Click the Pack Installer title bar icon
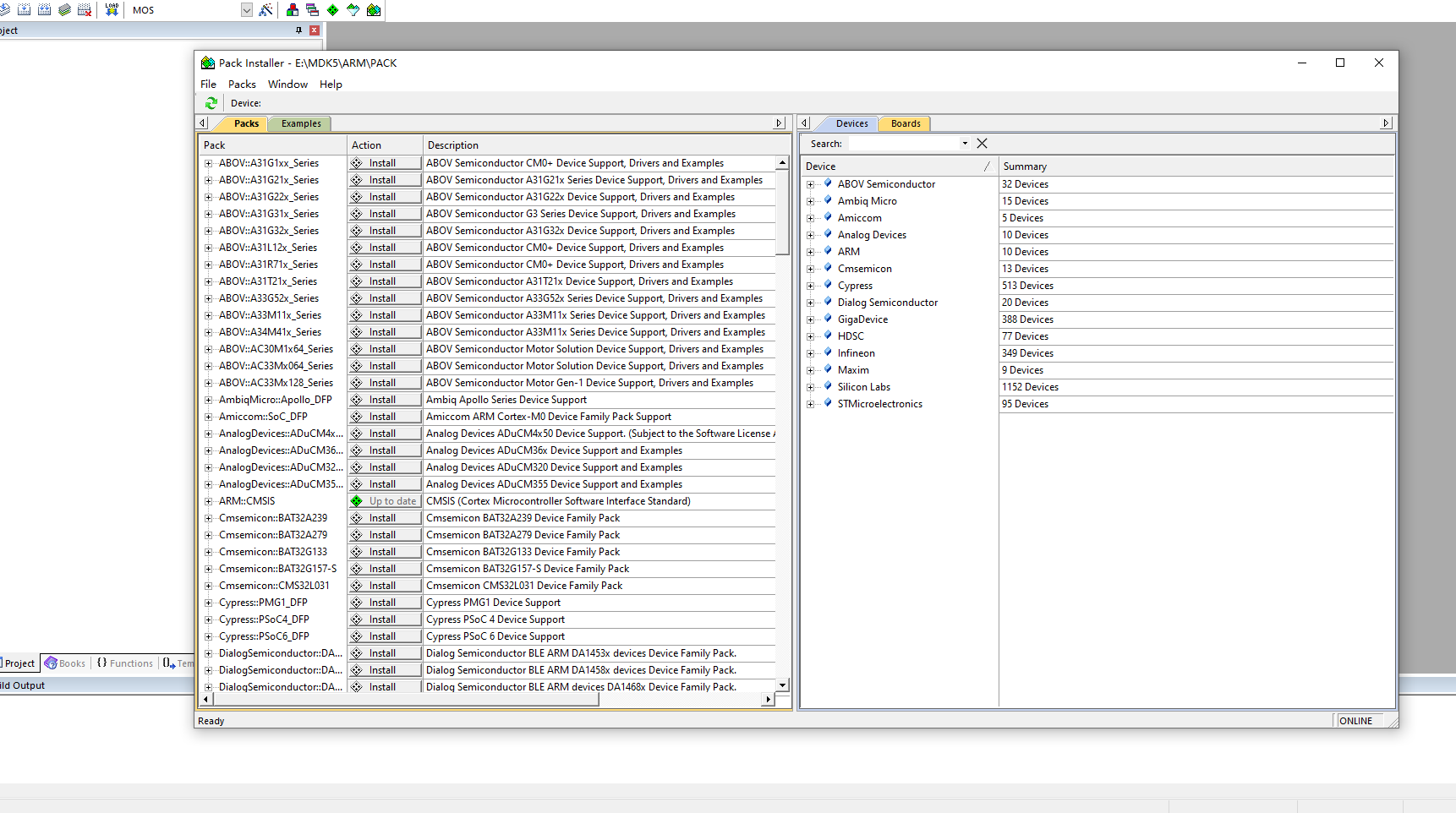Screen dimensions: 1456x813 point(207,63)
